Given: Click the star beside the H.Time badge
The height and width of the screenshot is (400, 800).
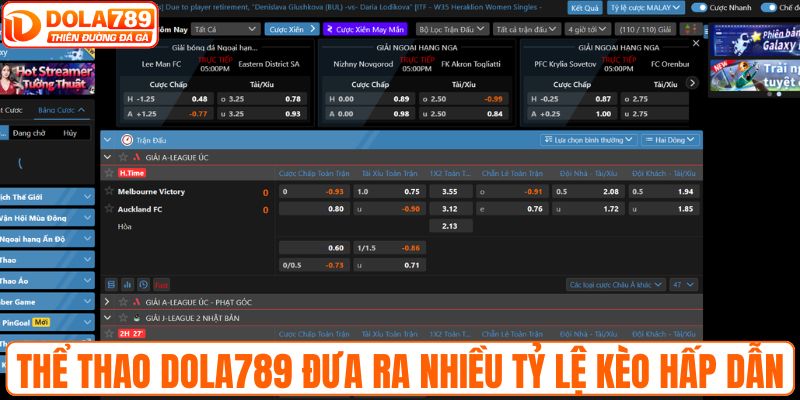Looking at the screenshot, I should click(109, 173).
